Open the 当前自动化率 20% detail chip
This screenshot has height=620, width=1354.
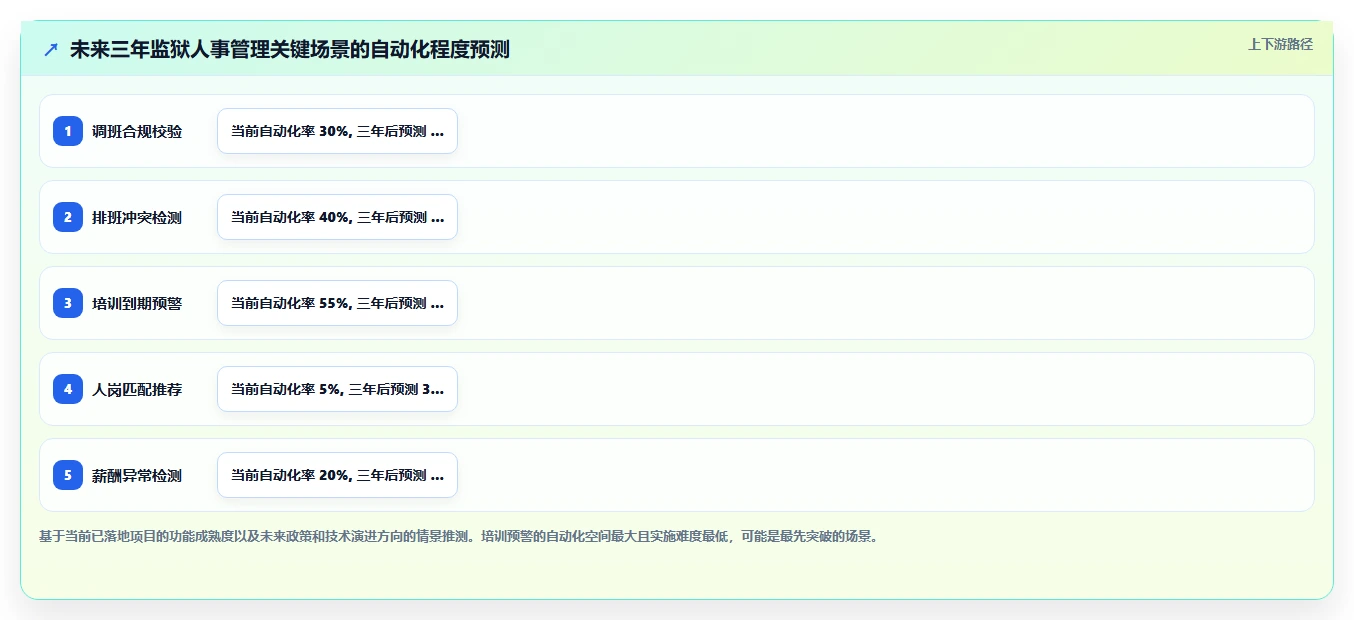click(x=337, y=475)
